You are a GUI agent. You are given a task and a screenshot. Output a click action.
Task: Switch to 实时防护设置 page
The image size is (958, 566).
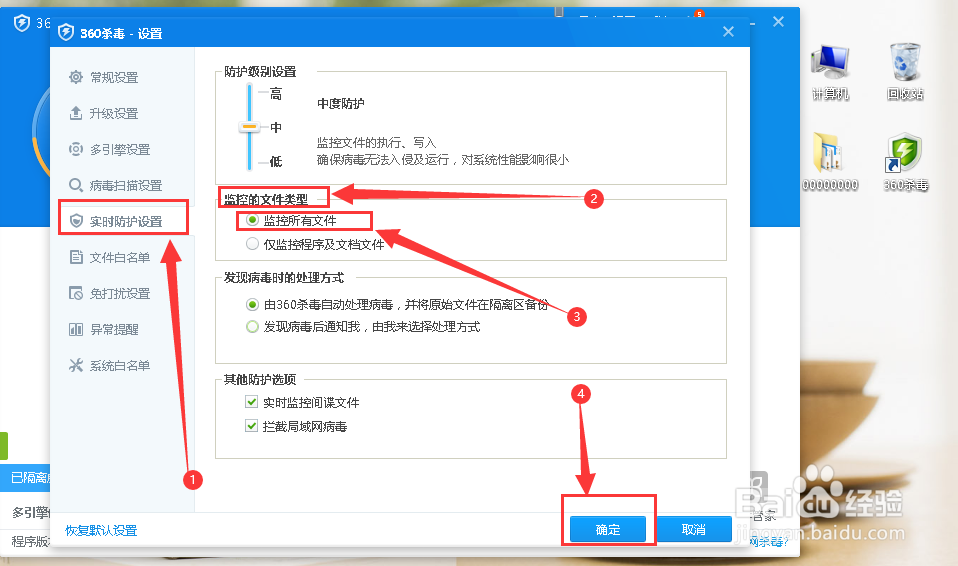(x=126, y=222)
